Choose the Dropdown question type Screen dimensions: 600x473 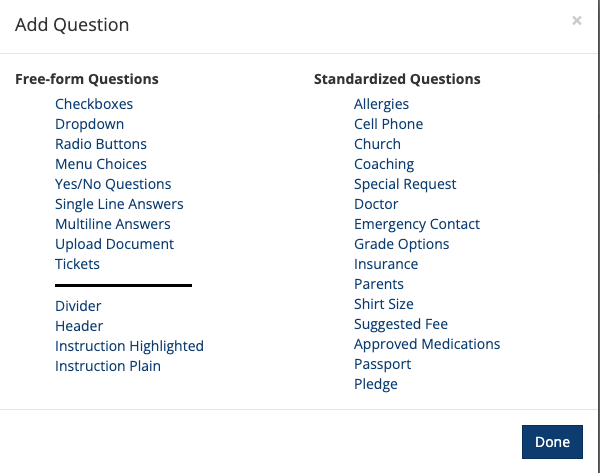90,124
